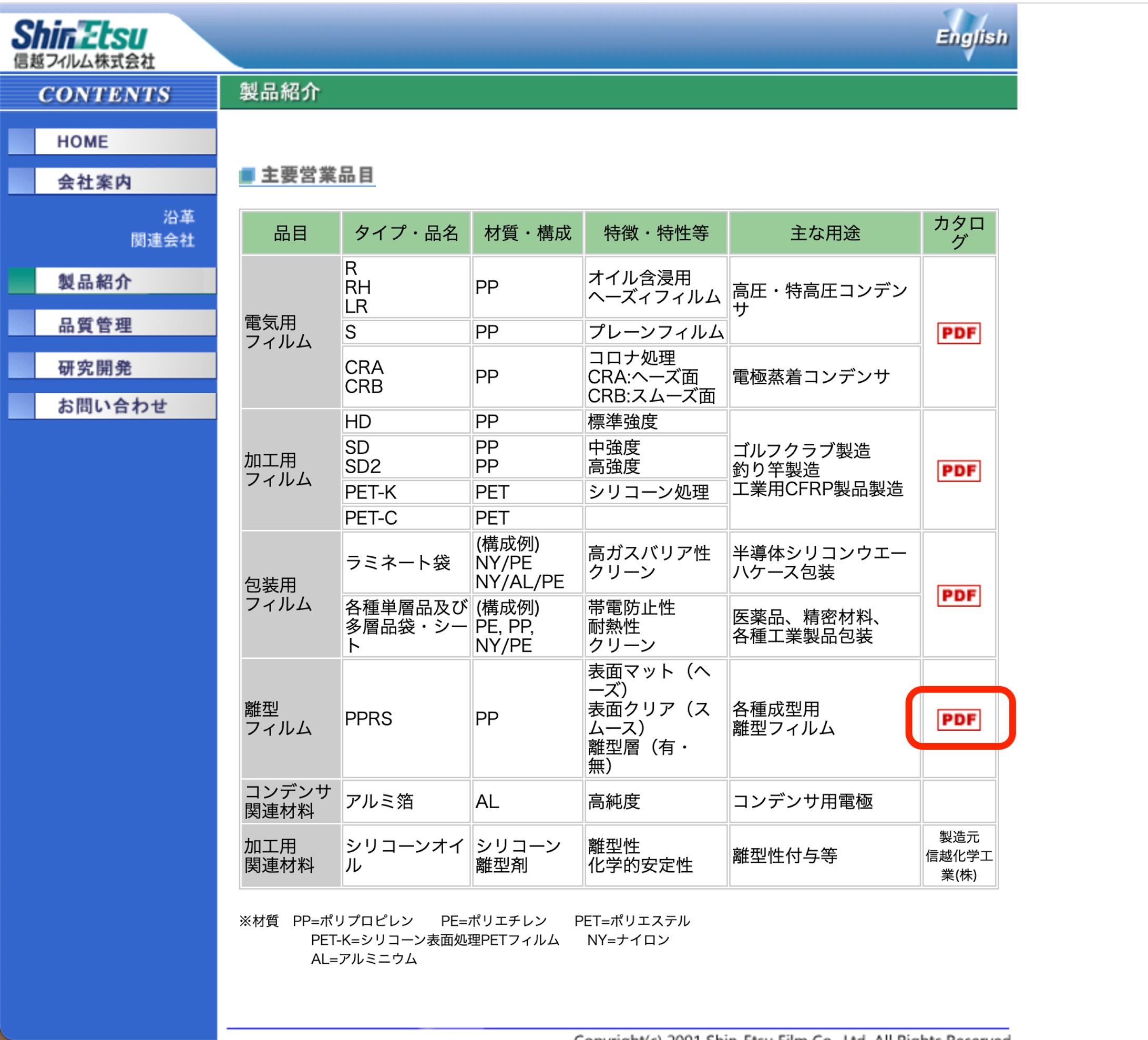This screenshot has width=1148, height=1040.
Task: Click the green square beside 製品紹介
Action: tap(21, 281)
